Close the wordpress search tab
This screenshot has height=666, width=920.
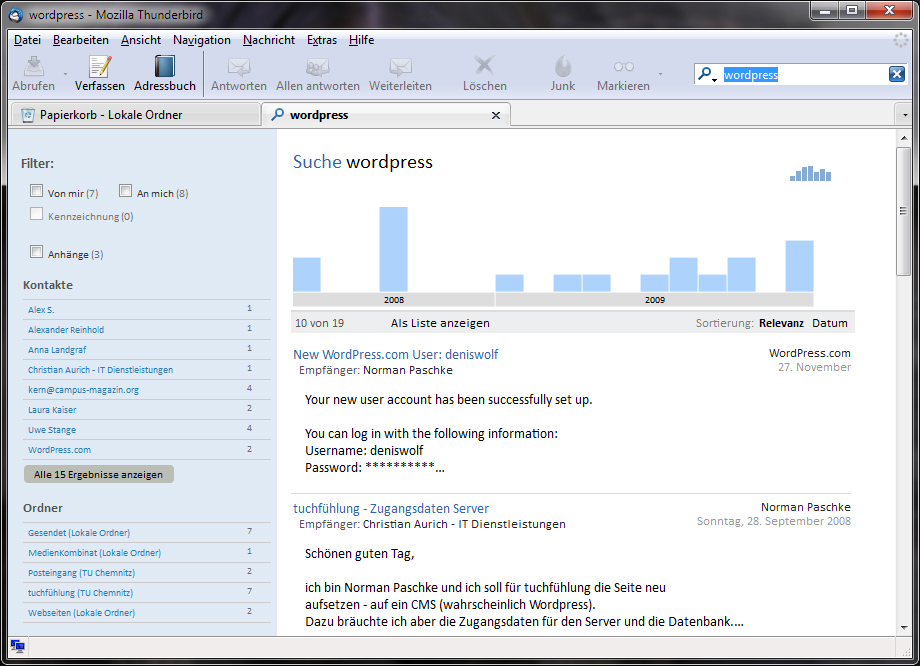point(496,115)
